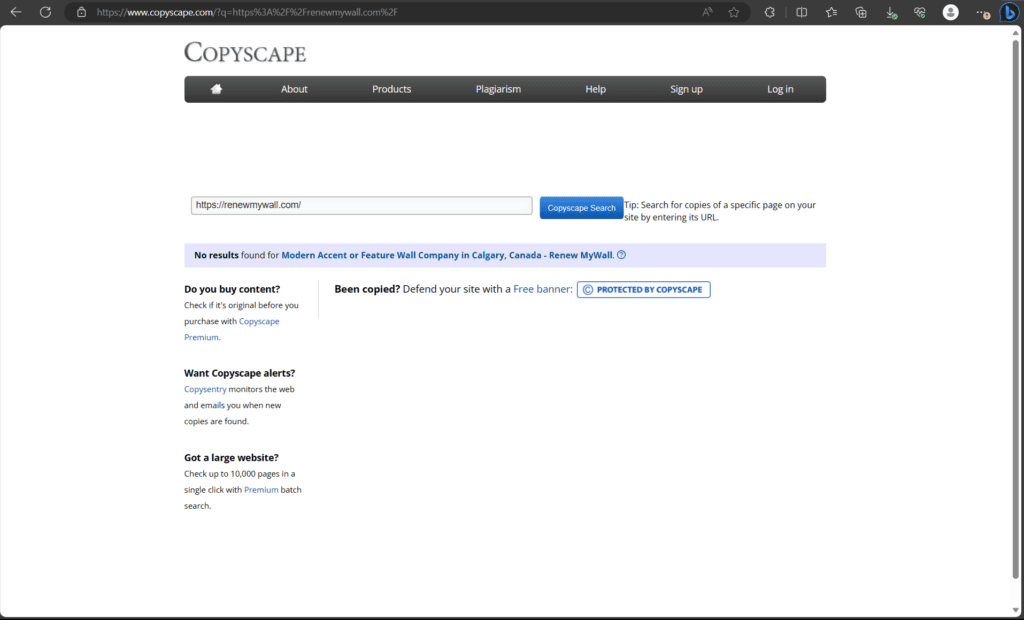This screenshot has width=1024, height=620.
Task: Click the URL search input field
Action: (361, 205)
